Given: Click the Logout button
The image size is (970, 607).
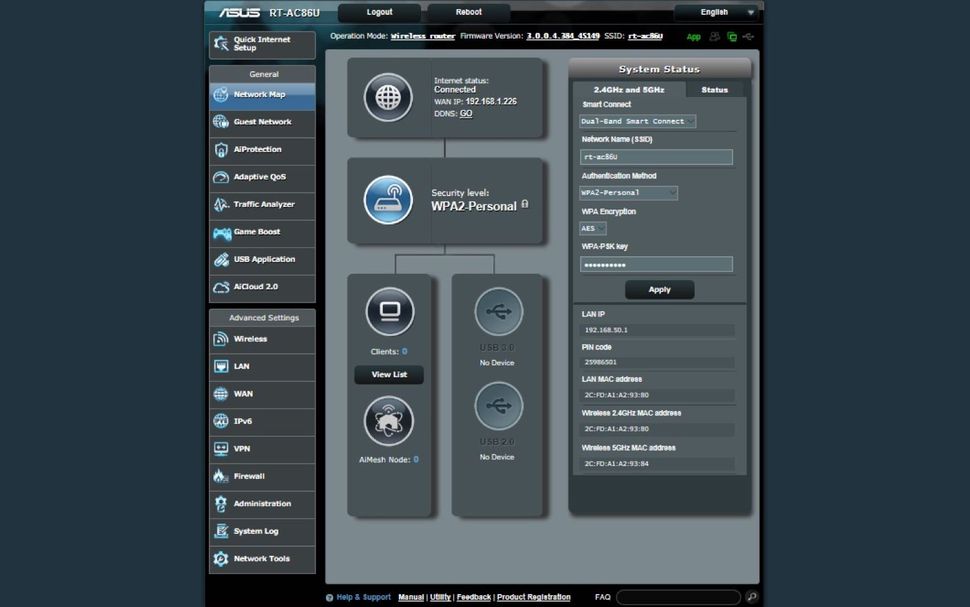Looking at the screenshot, I should tap(379, 12).
